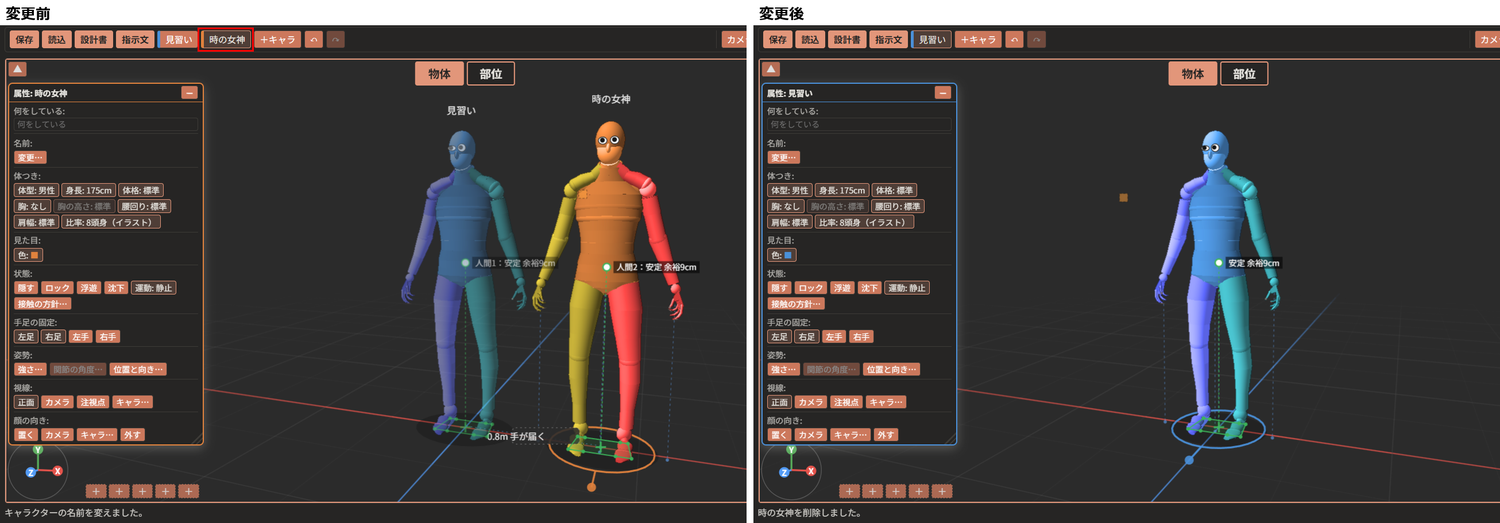Toggle 左足 fixation in 時の女神 panel

click(x=25, y=337)
